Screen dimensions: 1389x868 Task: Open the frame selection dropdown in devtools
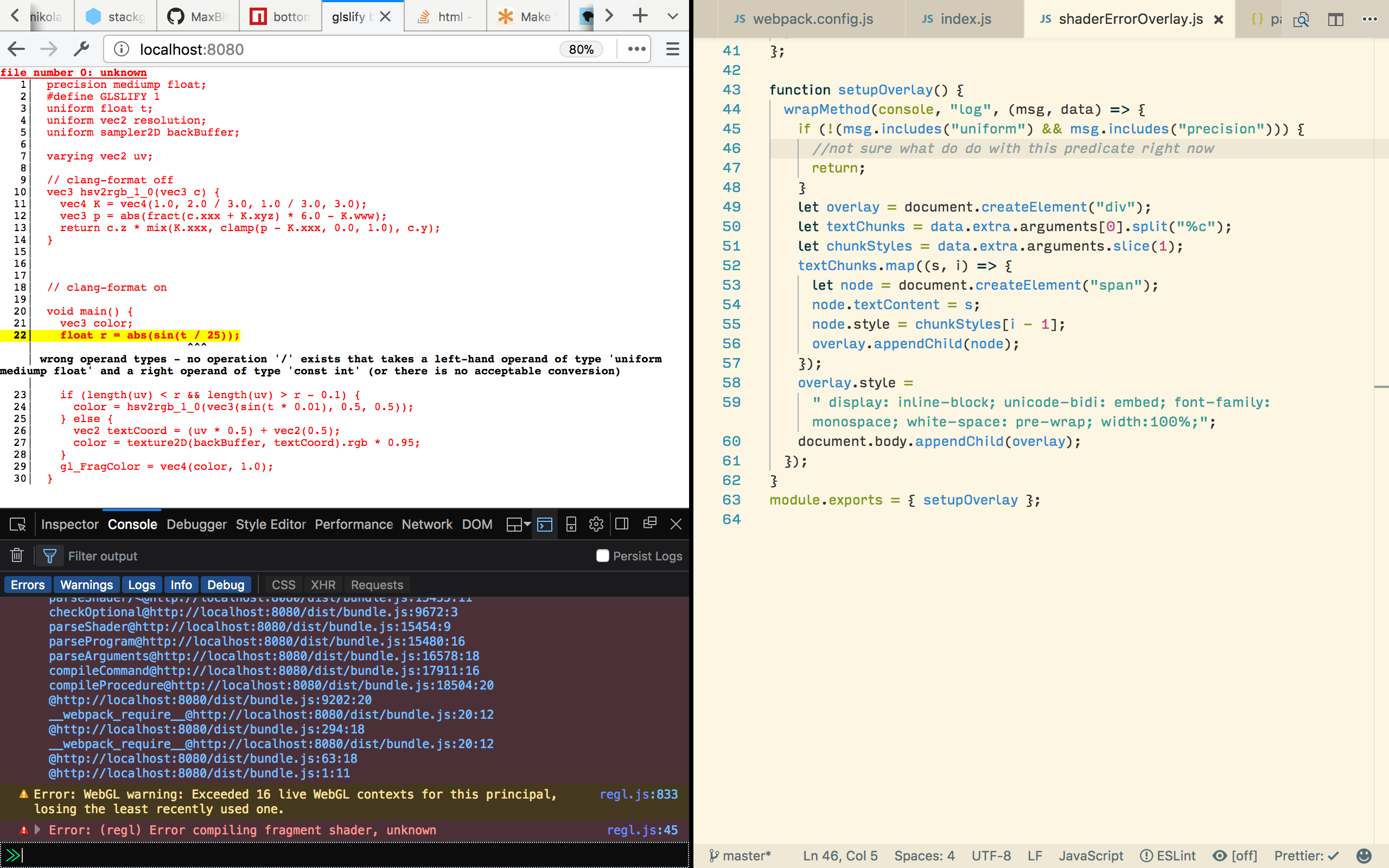tap(518, 524)
